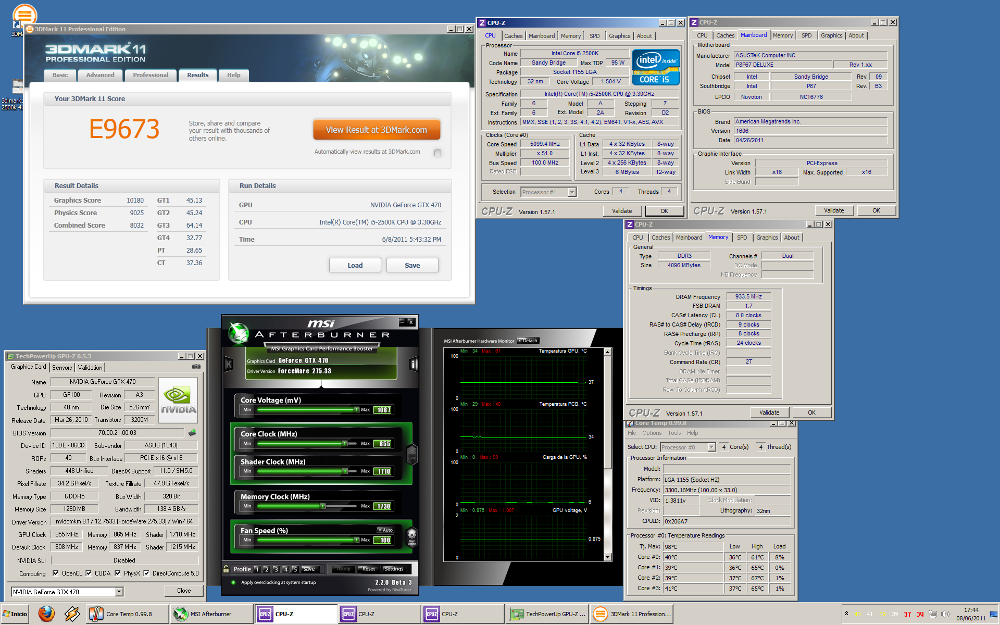Click the Detach button in hardware monitor
The height and width of the screenshot is (625, 1000).
pyautogui.click(x=527, y=341)
